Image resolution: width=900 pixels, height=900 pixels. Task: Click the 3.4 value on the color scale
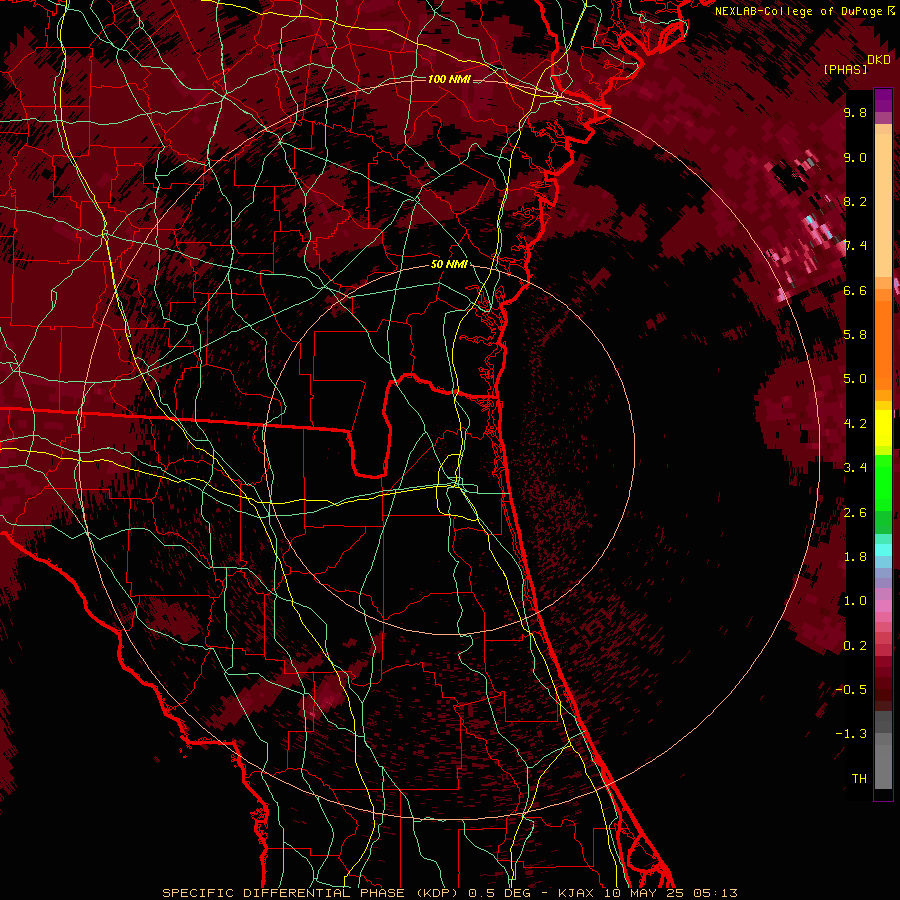pyautogui.click(x=855, y=468)
